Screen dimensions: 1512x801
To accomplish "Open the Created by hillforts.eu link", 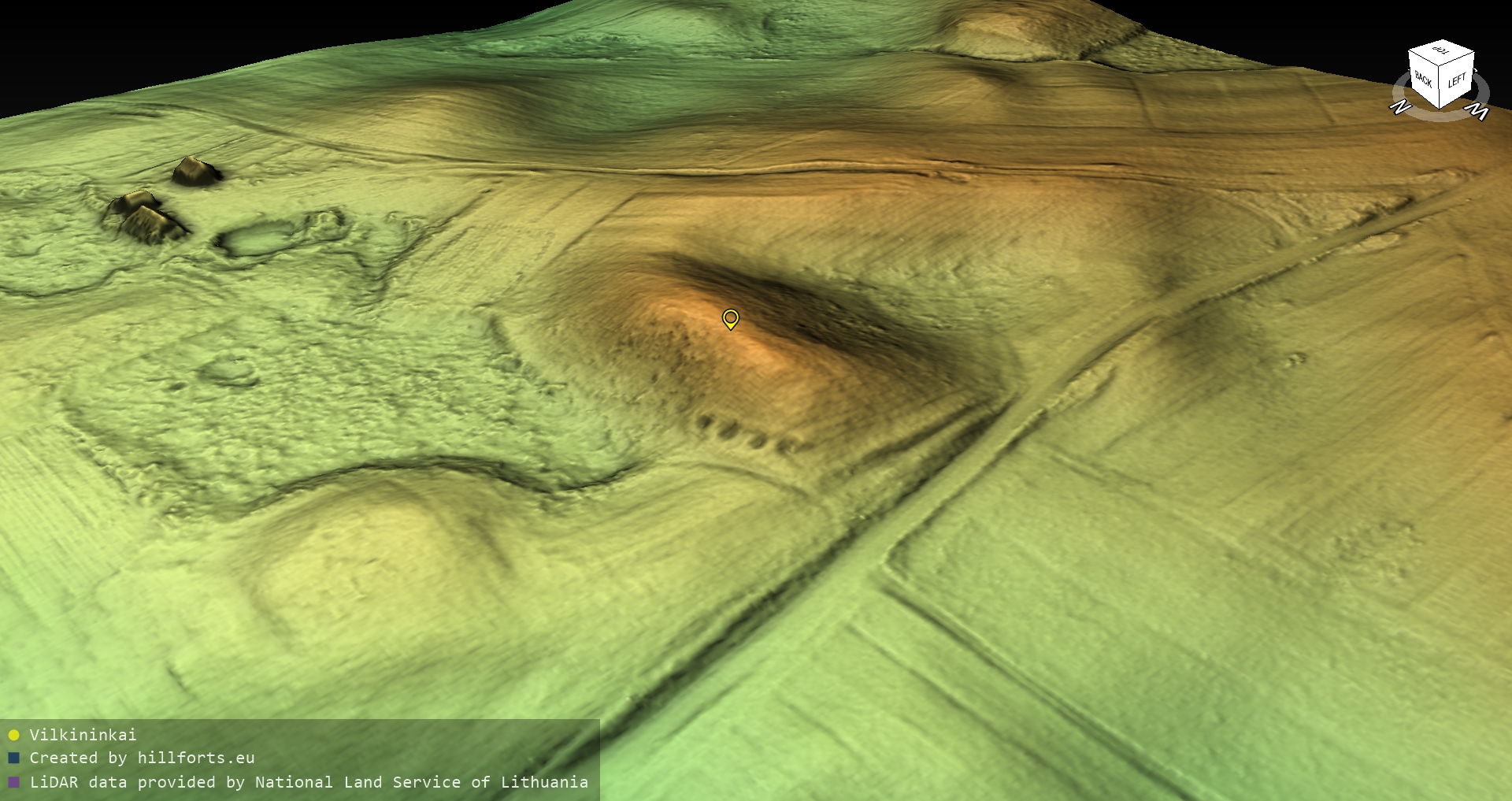I will (142, 758).
